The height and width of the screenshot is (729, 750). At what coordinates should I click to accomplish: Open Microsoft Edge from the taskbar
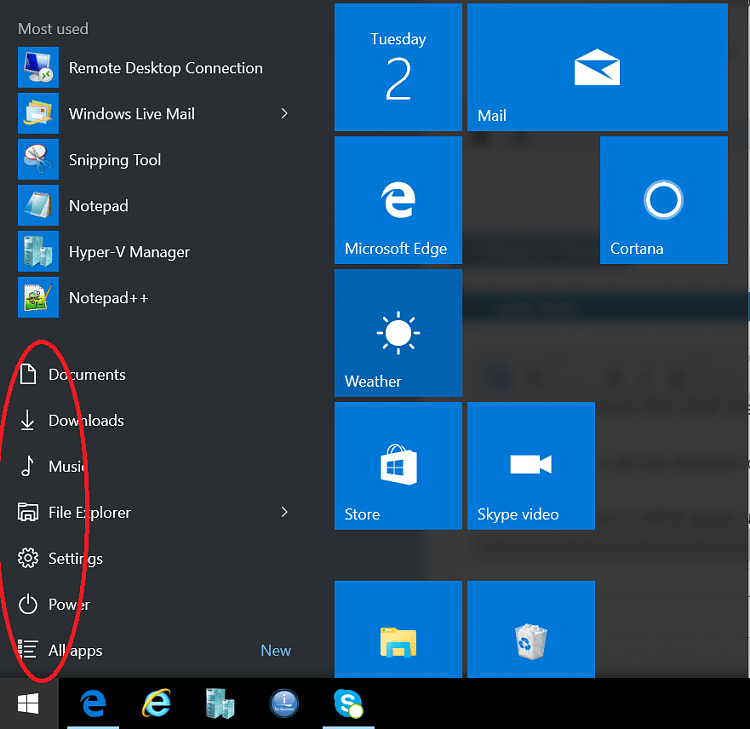pyautogui.click(x=93, y=704)
